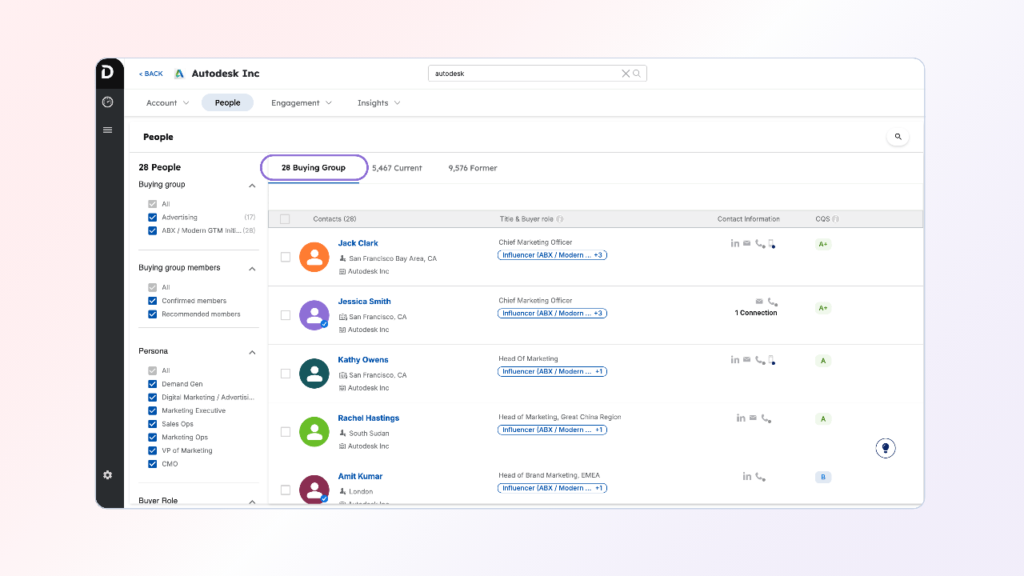
Task: Switch to the People tab
Action: (x=227, y=103)
